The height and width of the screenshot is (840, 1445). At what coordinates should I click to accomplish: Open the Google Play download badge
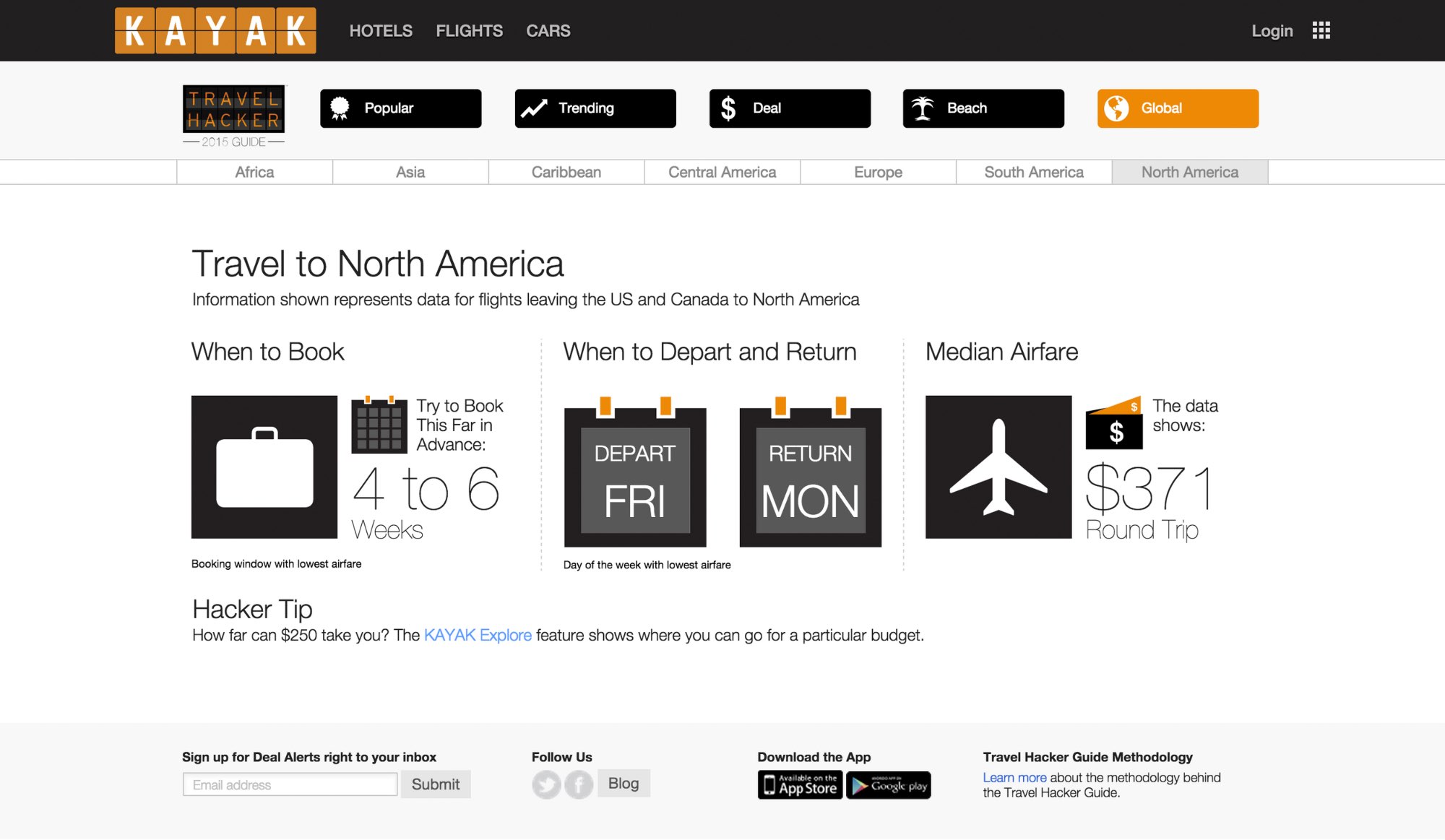click(889, 785)
